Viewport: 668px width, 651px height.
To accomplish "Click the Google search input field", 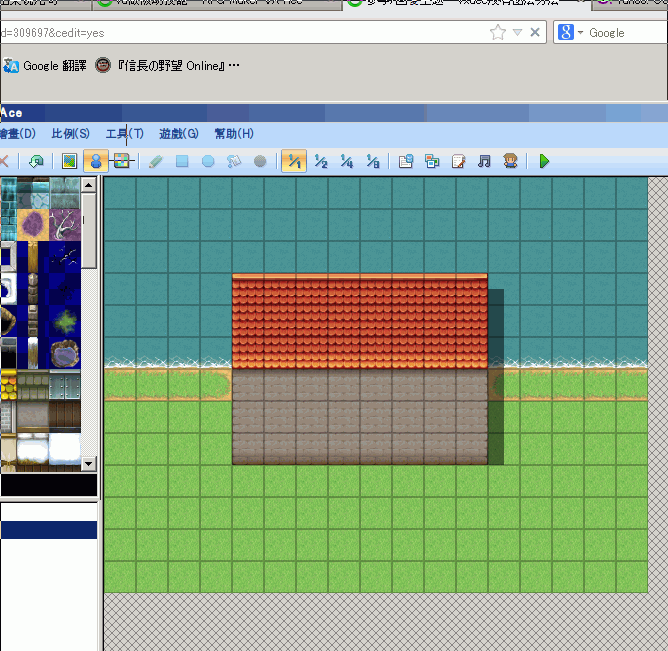I will (x=628, y=32).
